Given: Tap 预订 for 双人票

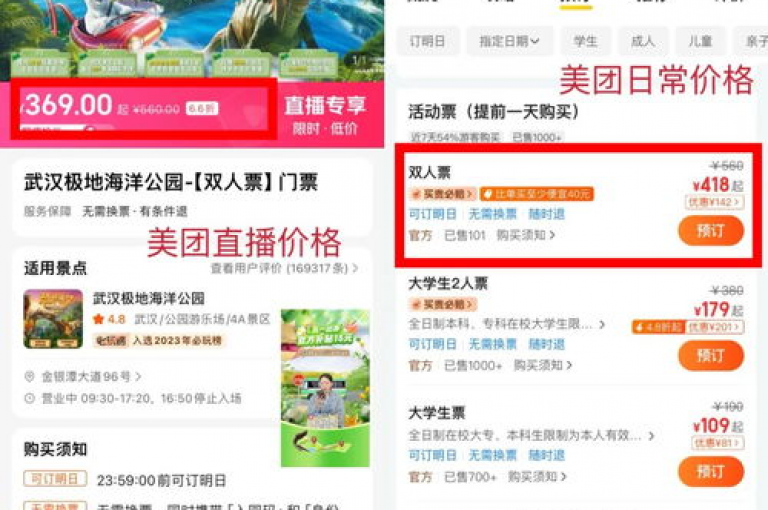Looking at the screenshot, I should 711,231.
